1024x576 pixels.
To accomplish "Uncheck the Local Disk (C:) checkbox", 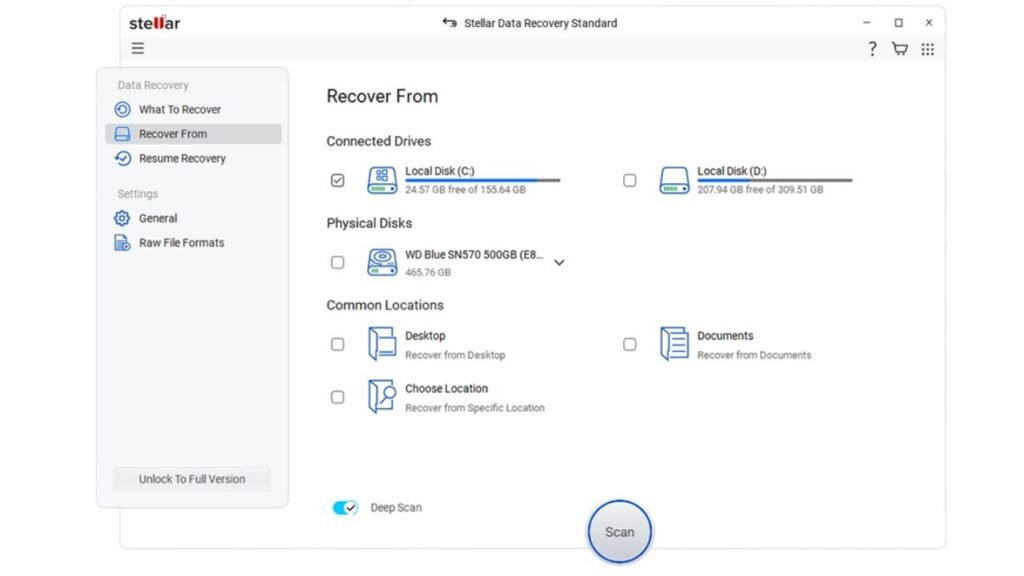I will (x=338, y=180).
